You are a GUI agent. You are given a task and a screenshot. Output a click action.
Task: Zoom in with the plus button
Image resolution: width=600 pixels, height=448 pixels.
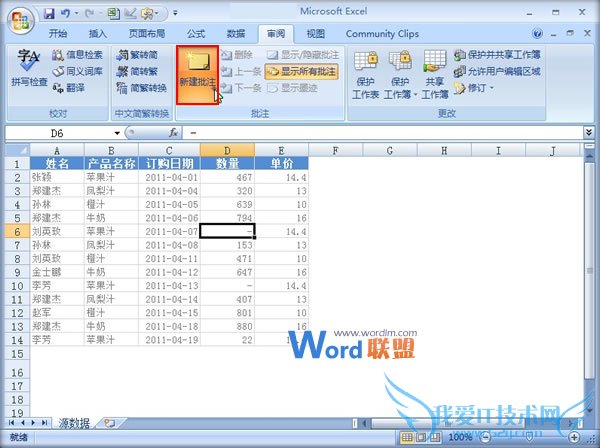(574, 437)
